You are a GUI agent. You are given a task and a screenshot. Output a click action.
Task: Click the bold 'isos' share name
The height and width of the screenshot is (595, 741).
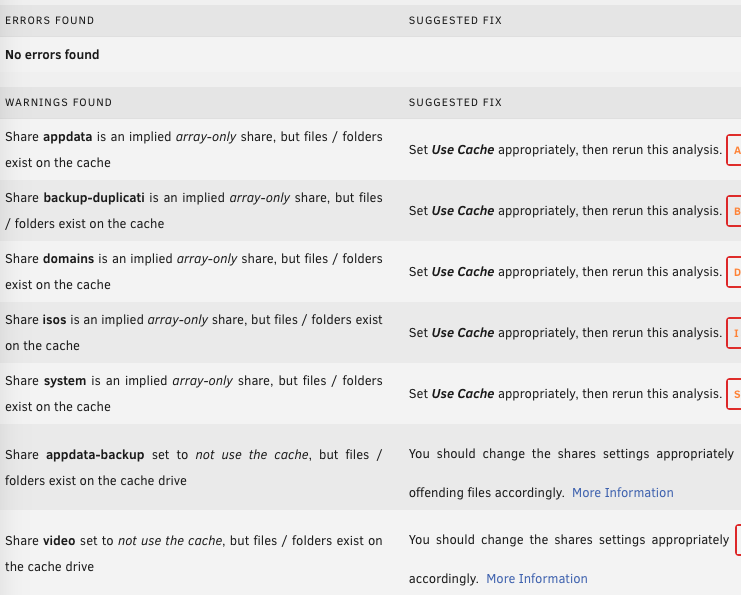click(54, 320)
